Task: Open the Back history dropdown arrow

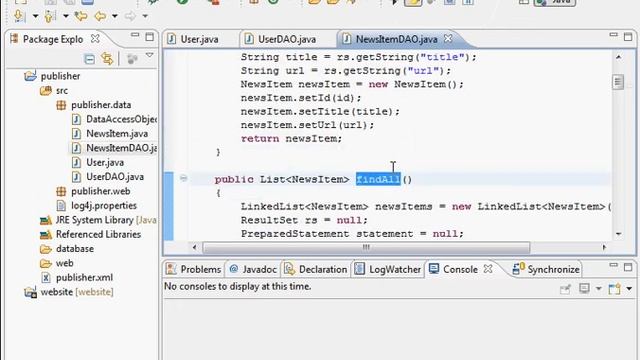Action: tap(115, 16)
